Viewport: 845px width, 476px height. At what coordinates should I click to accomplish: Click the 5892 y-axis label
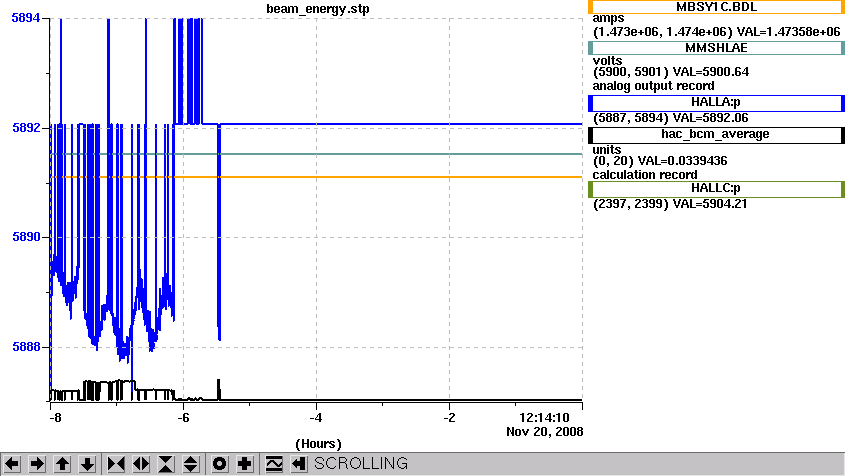(26, 128)
